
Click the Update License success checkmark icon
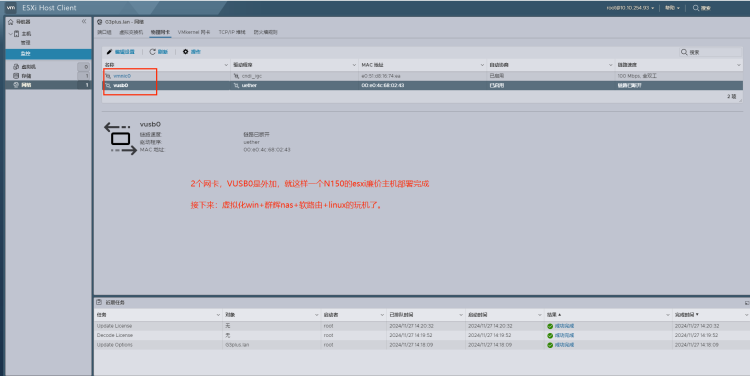[550, 326]
